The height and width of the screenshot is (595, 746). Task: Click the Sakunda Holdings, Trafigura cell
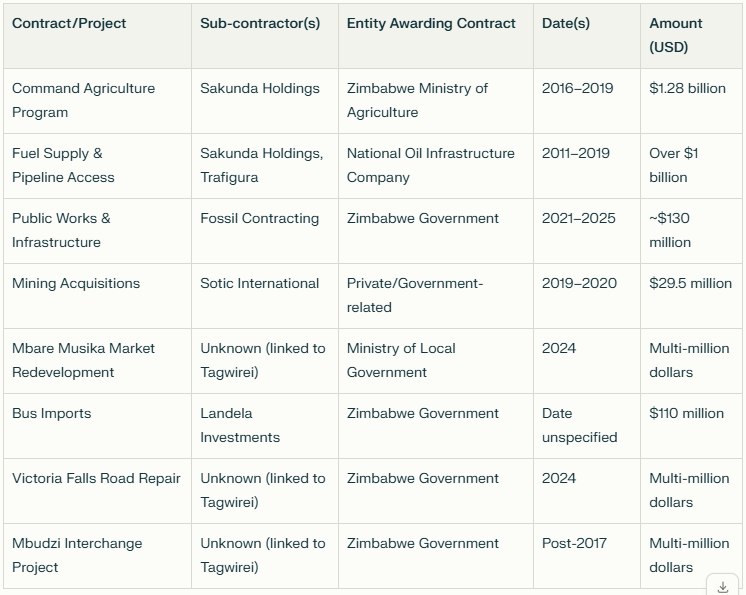pos(261,165)
